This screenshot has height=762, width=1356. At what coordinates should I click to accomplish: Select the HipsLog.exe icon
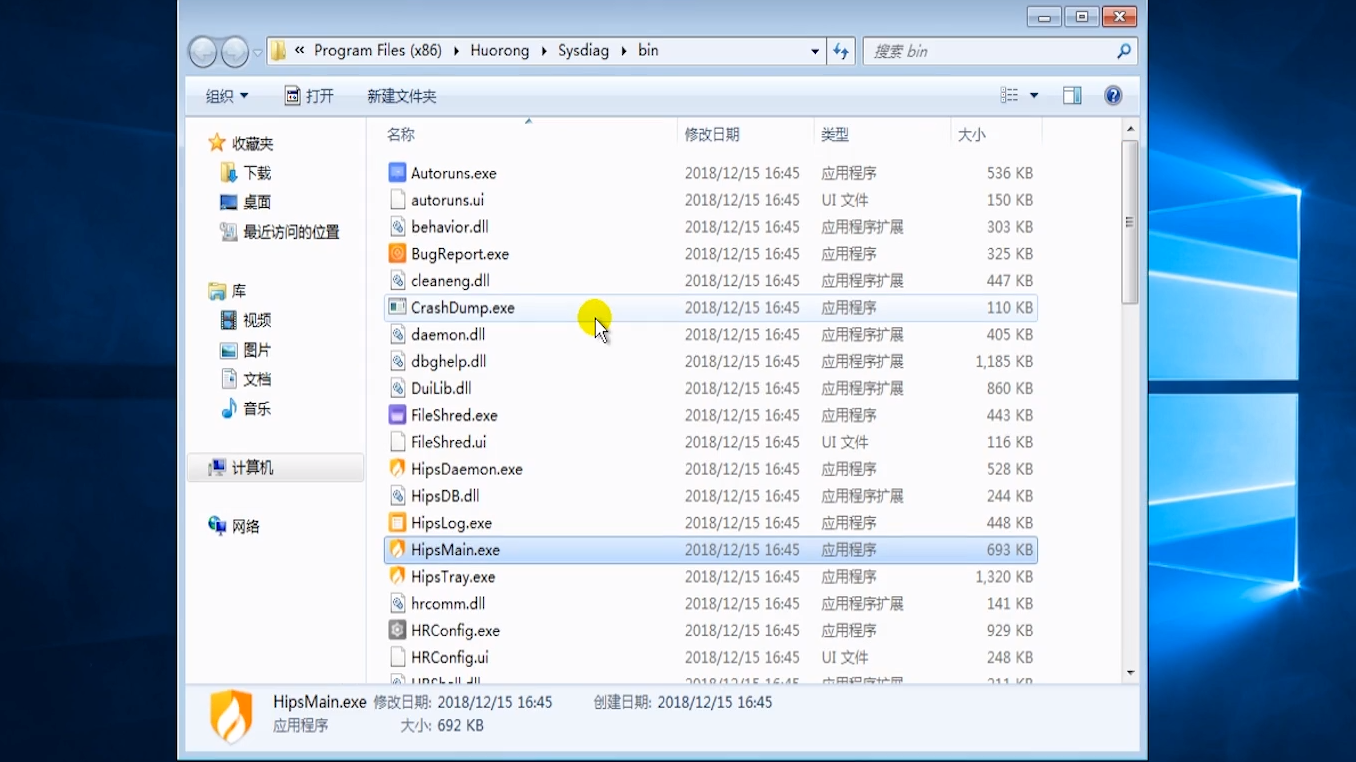tap(397, 523)
